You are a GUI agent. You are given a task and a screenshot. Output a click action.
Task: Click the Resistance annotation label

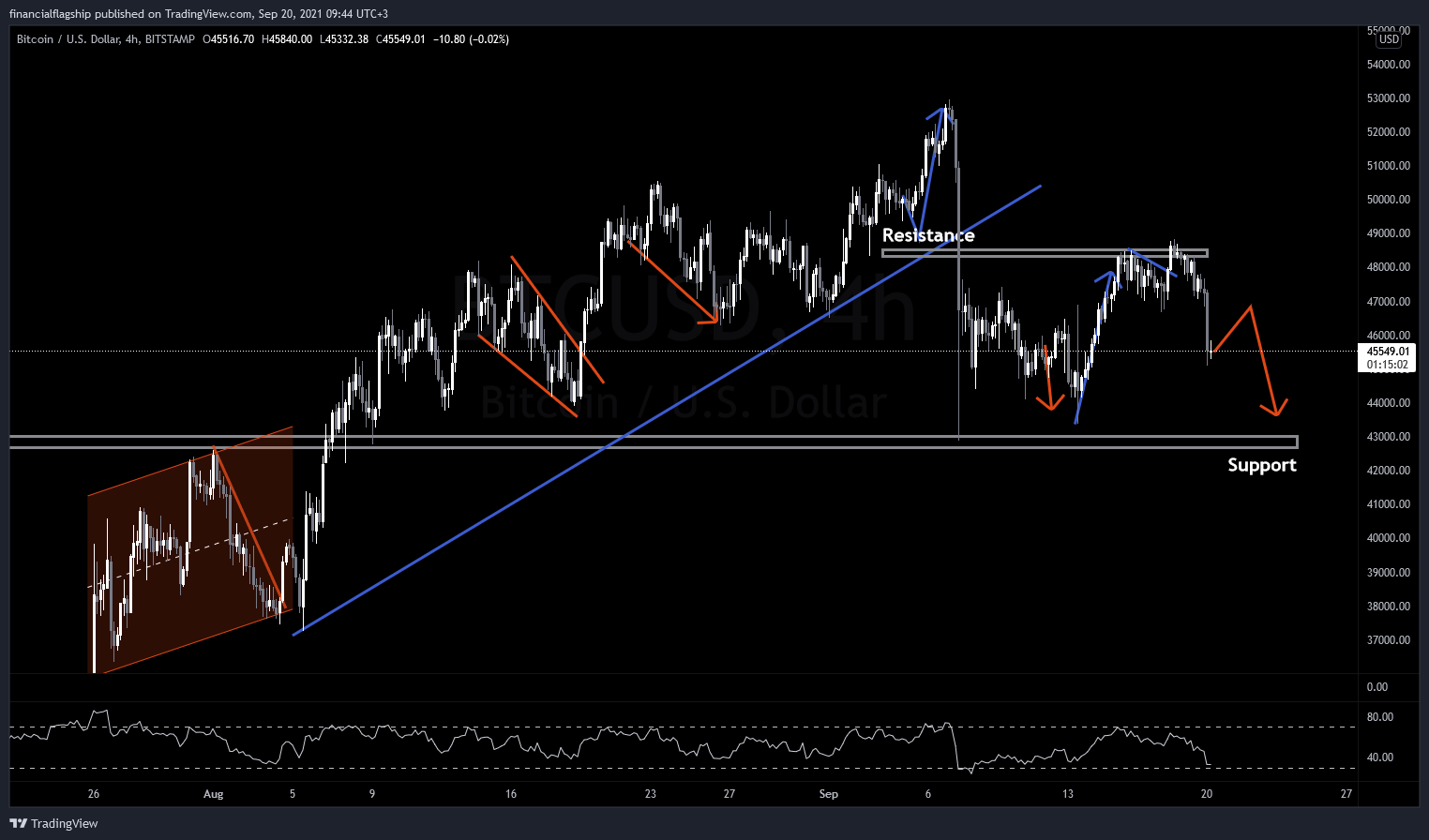(928, 235)
